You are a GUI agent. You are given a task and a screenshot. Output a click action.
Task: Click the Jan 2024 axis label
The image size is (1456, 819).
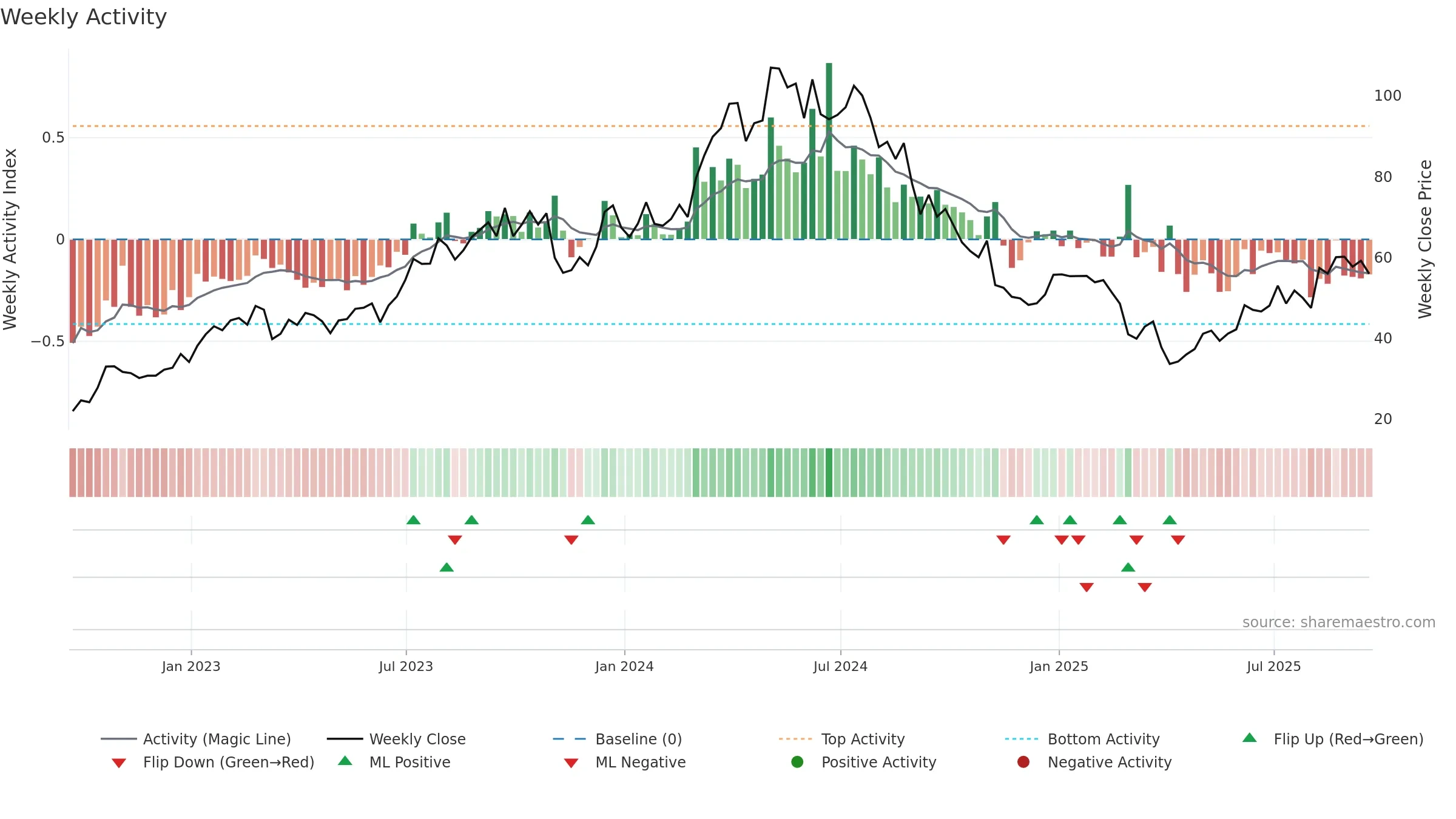(624, 667)
